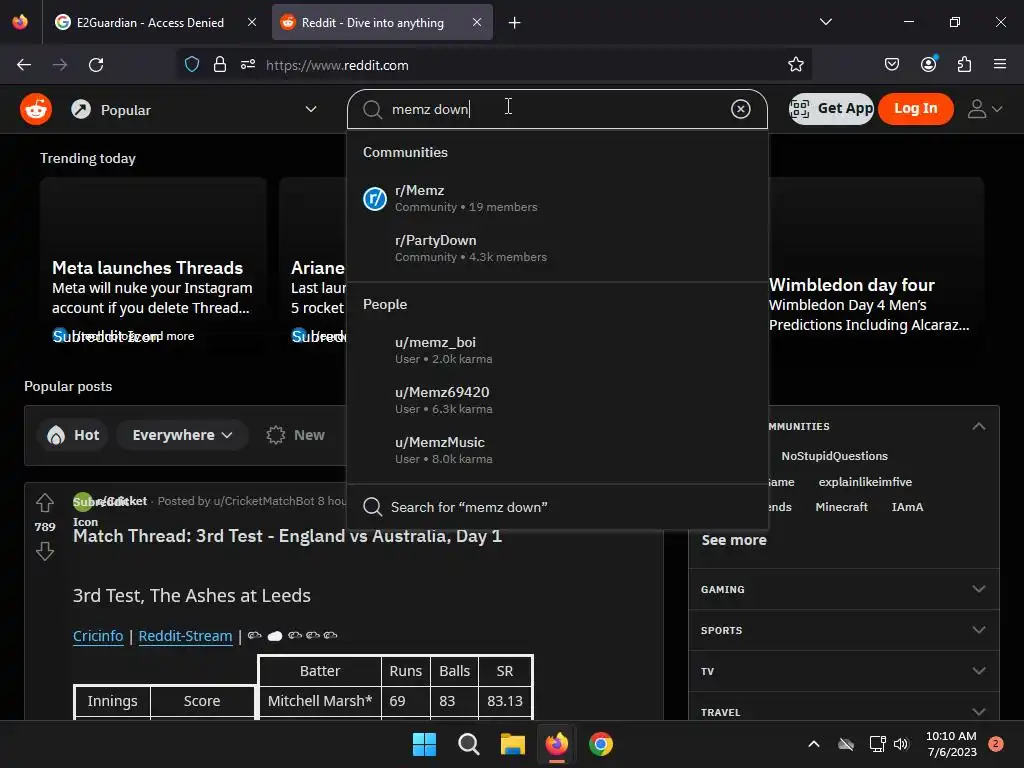Open the Reddit-Stream link
The image size is (1024, 768).
pos(185,635)
